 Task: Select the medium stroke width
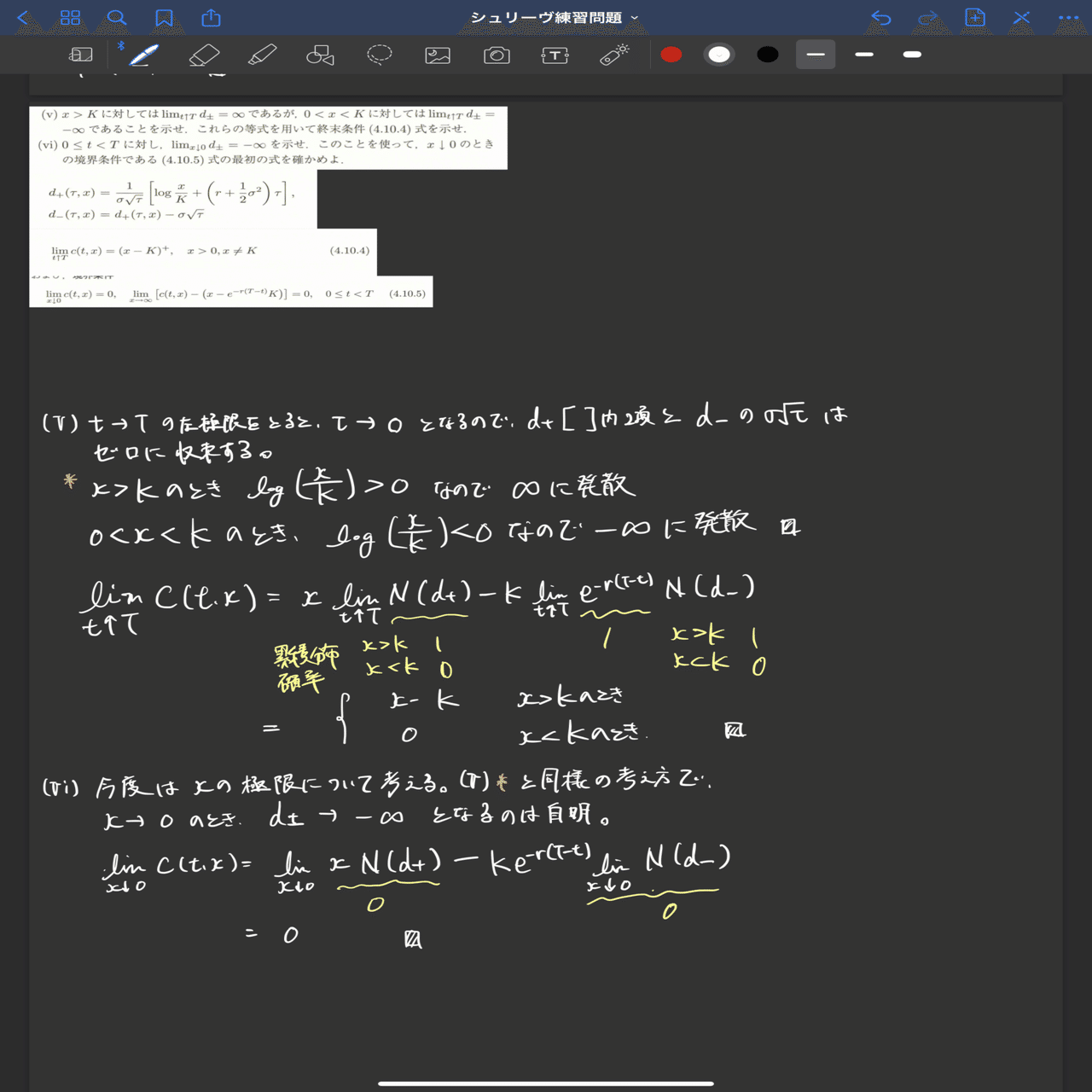pyautogui.click(x=864, y=55)
